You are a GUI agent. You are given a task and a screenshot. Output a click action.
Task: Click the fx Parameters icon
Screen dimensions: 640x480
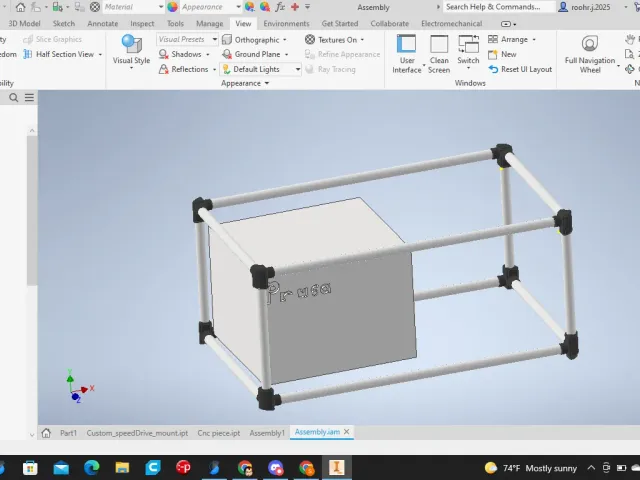(x=280, y=7)
